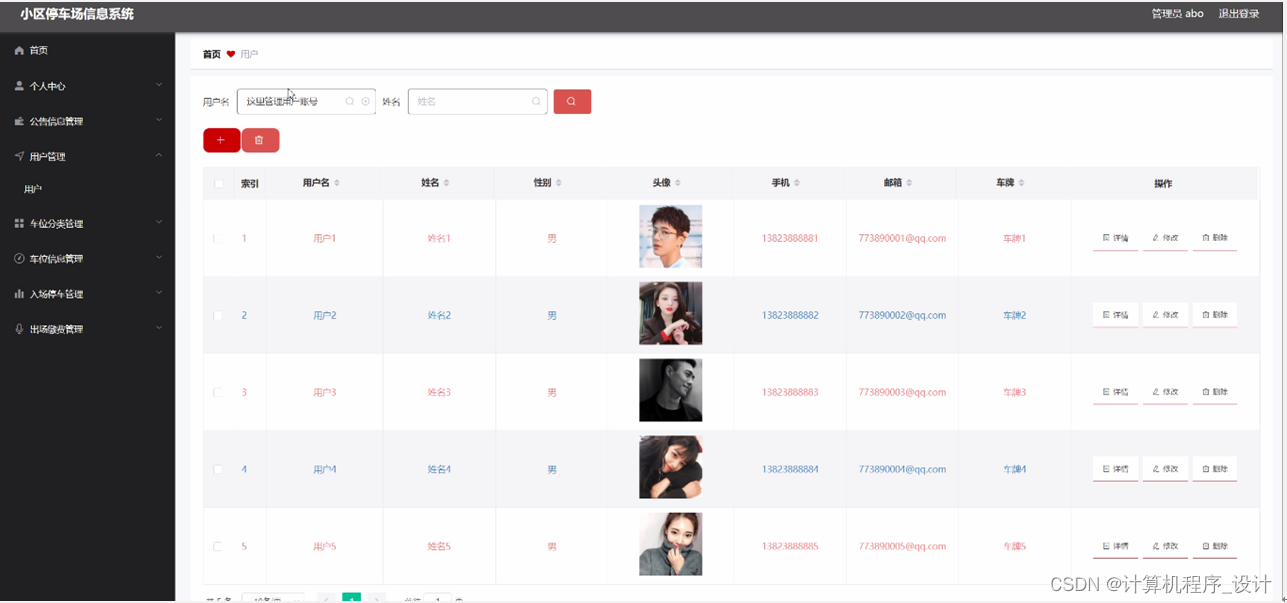Check the row checkbox for 用户2
Image resolution: width=1287 pixels, height=603 pixels.
click(218, 316)
